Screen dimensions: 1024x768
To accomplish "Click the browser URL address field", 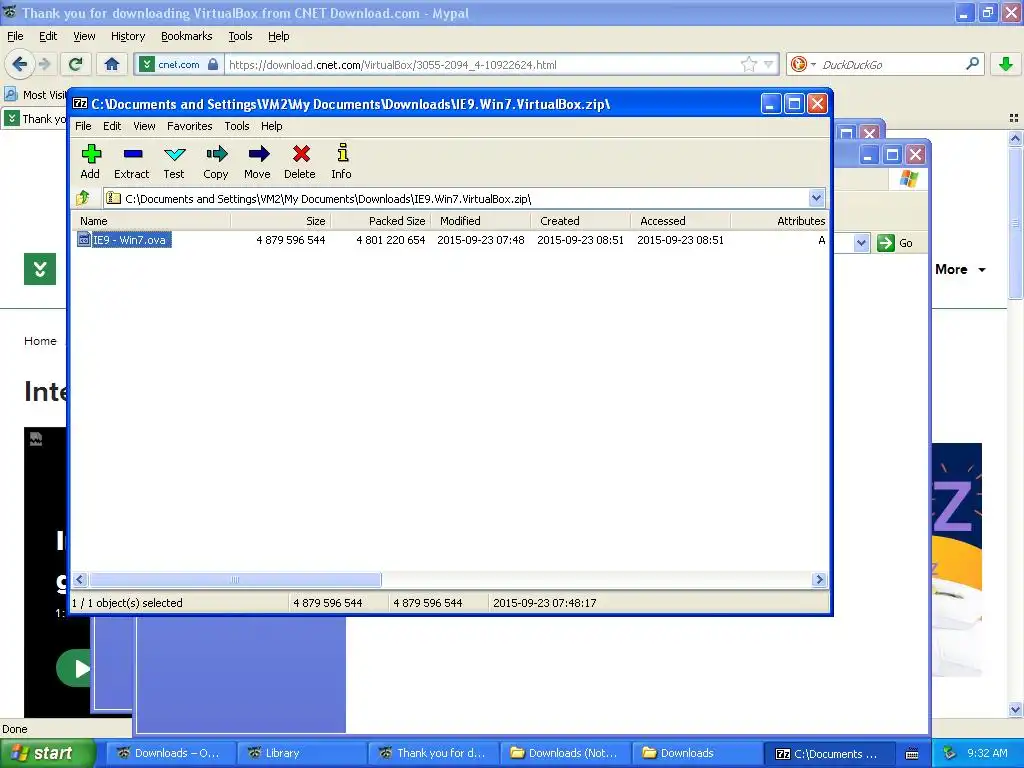I will (x=483, y=65).
